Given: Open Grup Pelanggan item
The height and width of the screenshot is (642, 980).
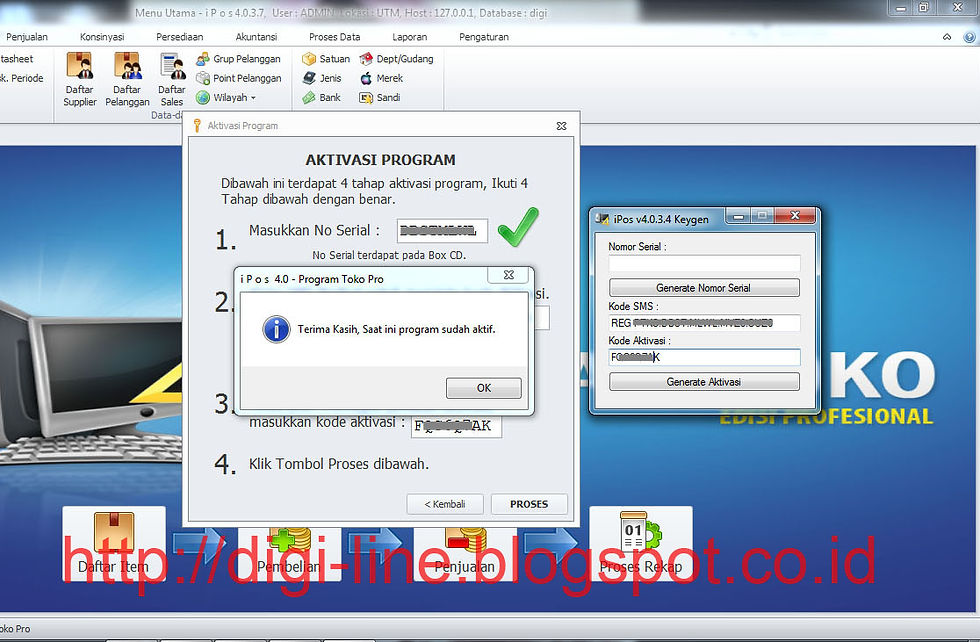Looking at the screenshot, I should point(238,59).
